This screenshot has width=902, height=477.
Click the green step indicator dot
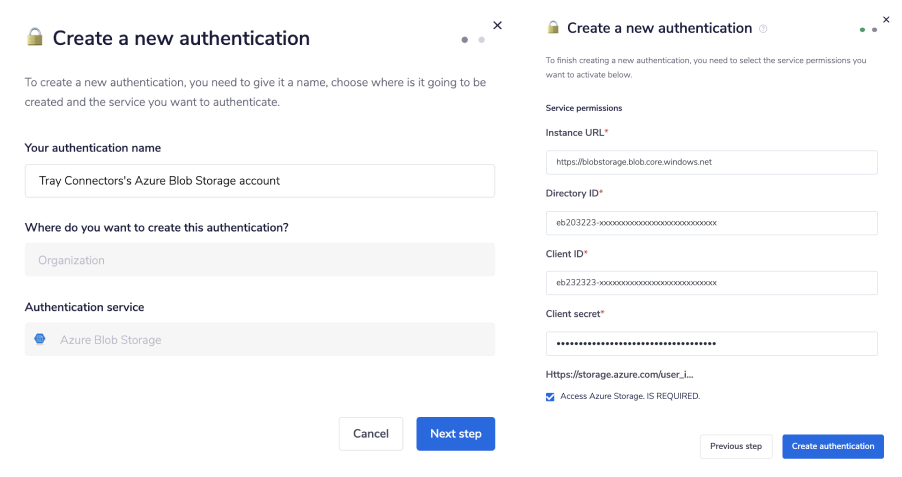[x=862, y=30]
